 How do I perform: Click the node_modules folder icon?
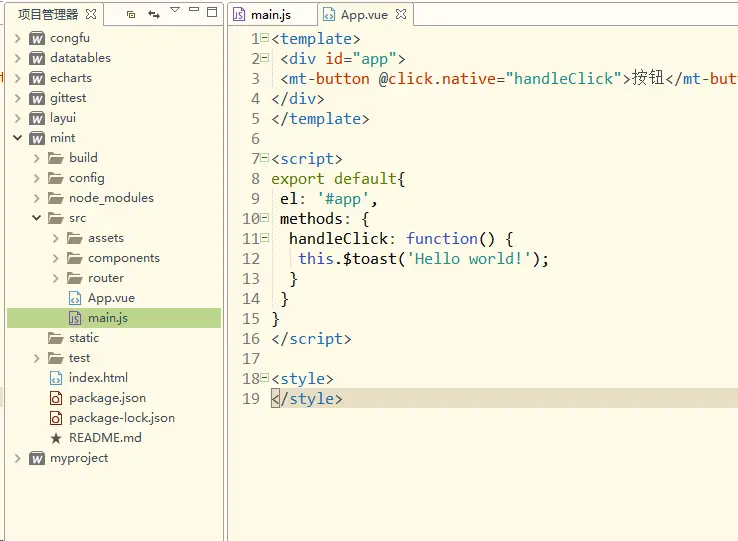(56, 198)
